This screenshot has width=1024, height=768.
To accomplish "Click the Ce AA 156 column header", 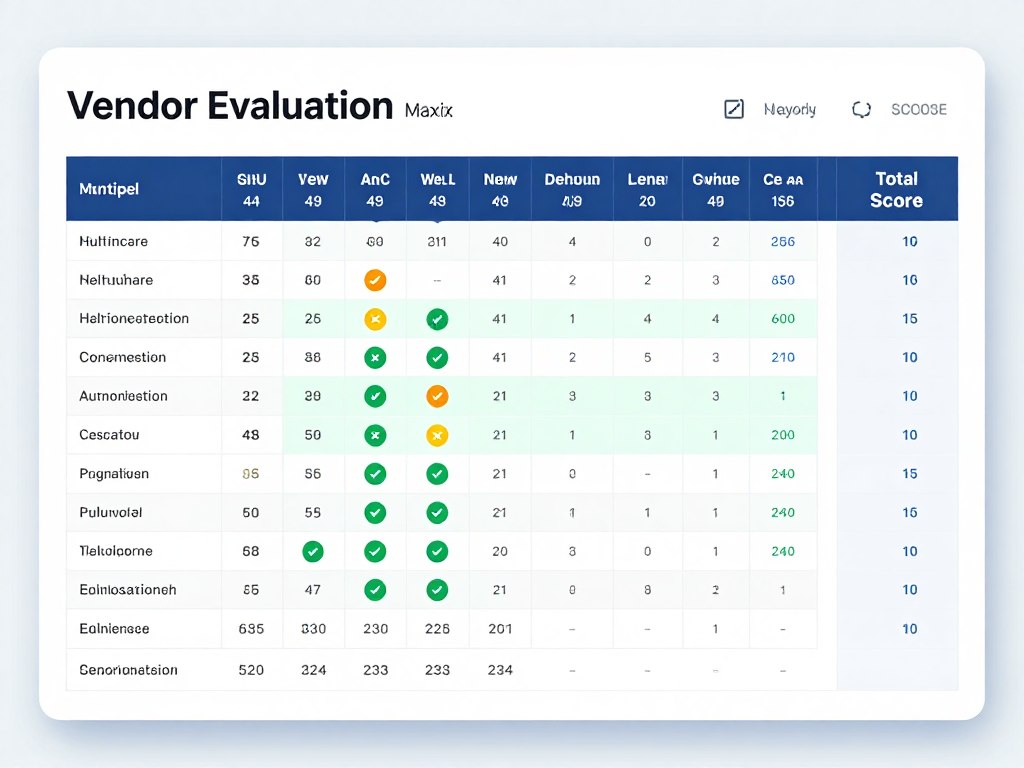I will [783, 190].
